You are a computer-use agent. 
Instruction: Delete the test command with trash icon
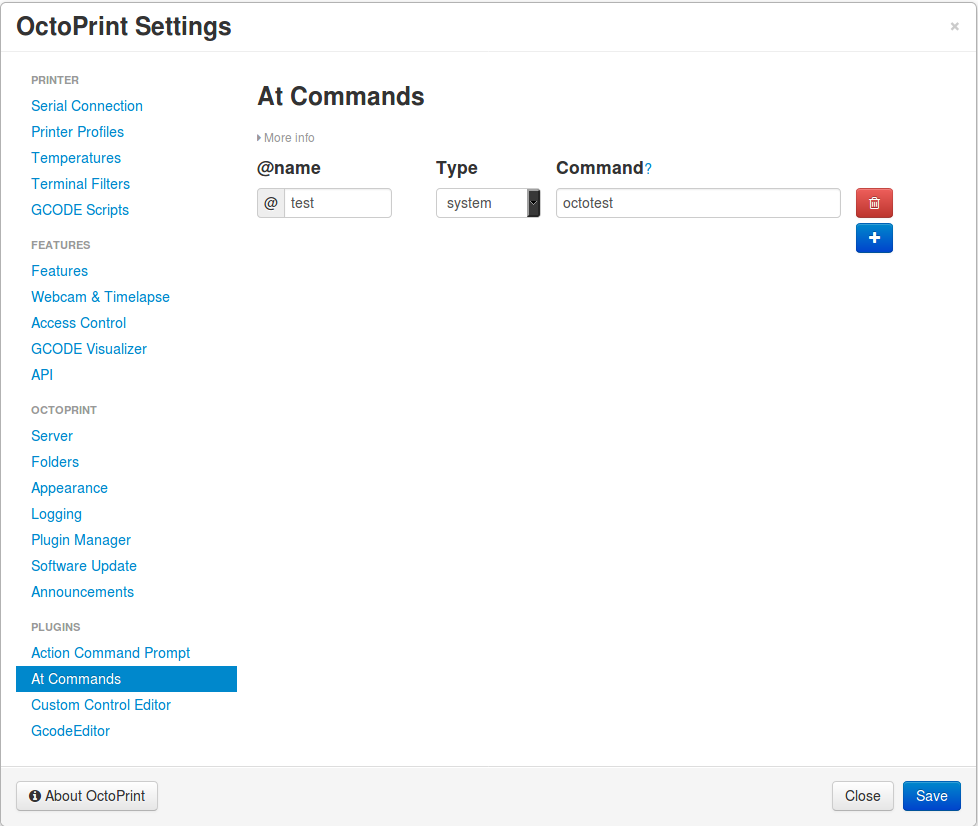pos(874,203)
